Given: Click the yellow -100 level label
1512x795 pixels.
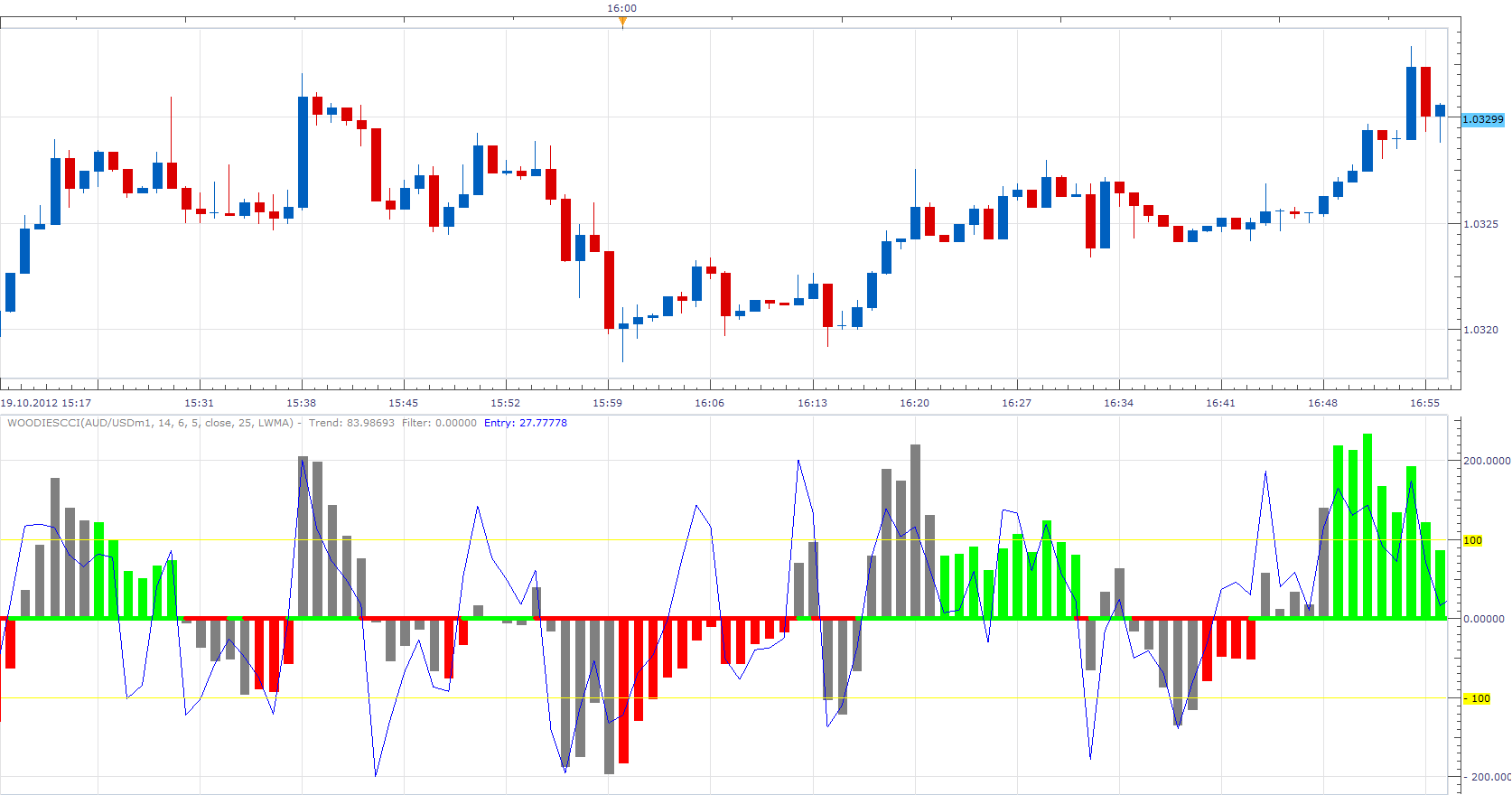Looking at the screenshot, I should click(x=1476, y=698).
